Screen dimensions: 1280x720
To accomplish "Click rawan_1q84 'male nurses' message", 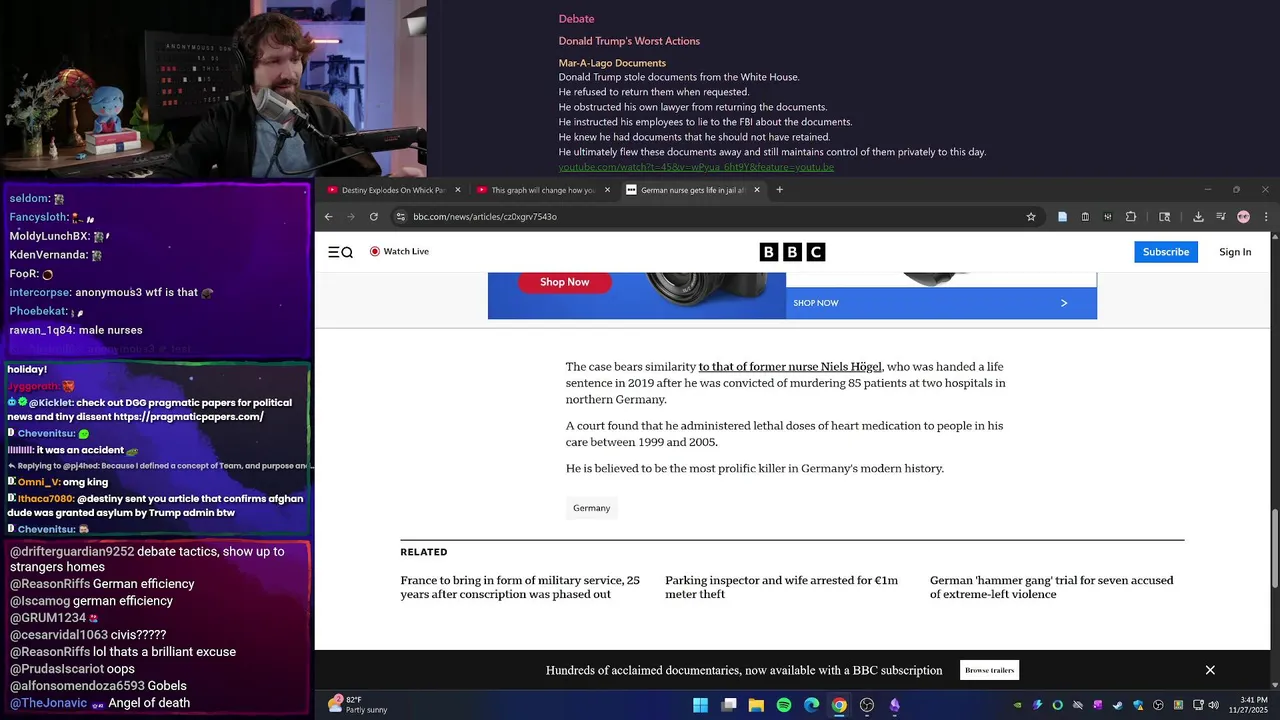I will [76, 330].
